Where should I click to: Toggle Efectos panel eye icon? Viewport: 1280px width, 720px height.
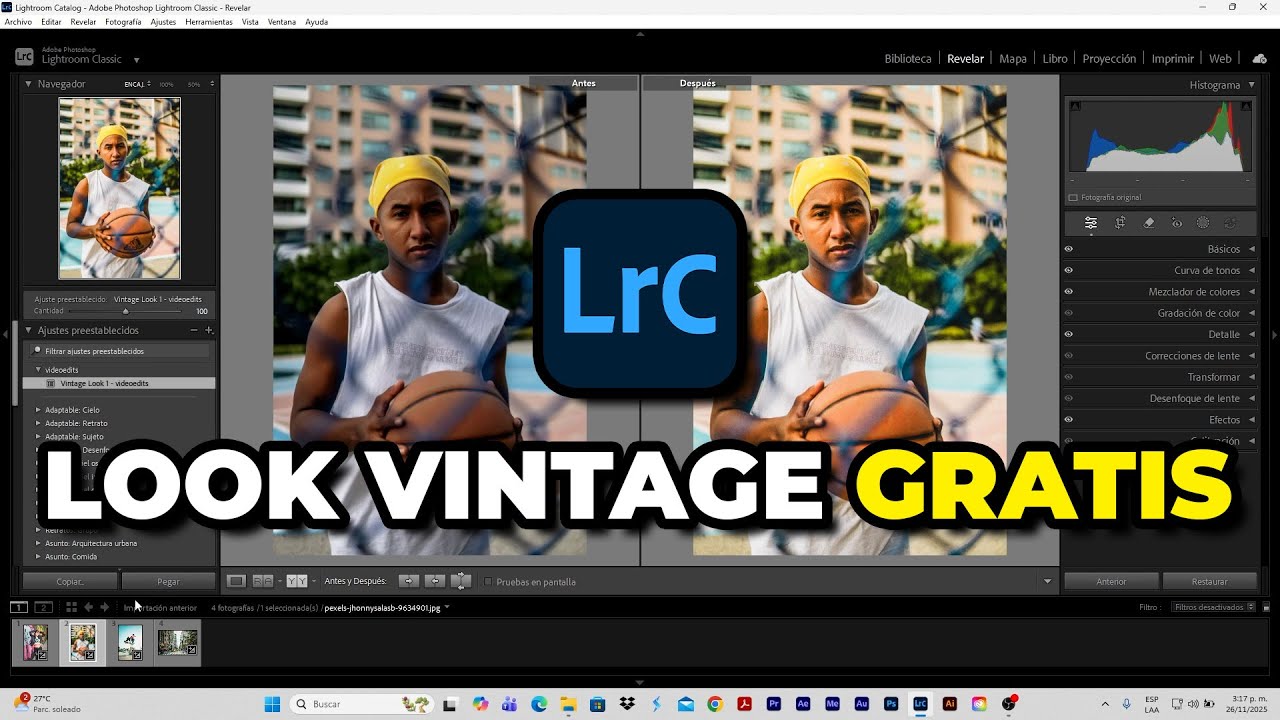click(1068, 420)
